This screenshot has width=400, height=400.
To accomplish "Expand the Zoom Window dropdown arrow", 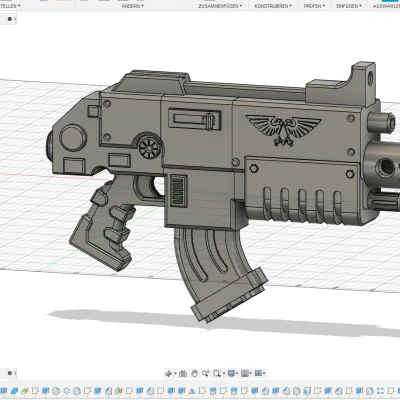I will coord(224,373).
